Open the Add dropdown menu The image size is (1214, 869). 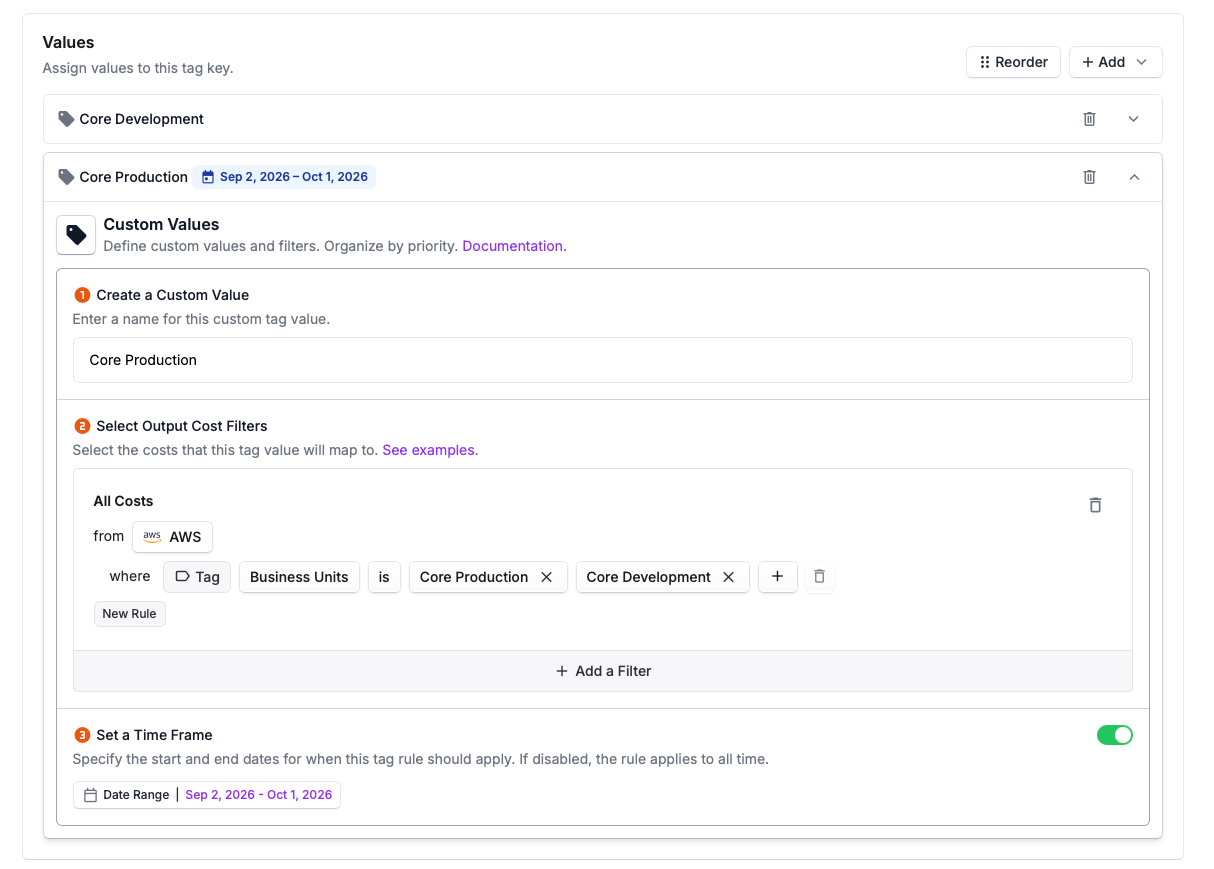pos(1115,61)
